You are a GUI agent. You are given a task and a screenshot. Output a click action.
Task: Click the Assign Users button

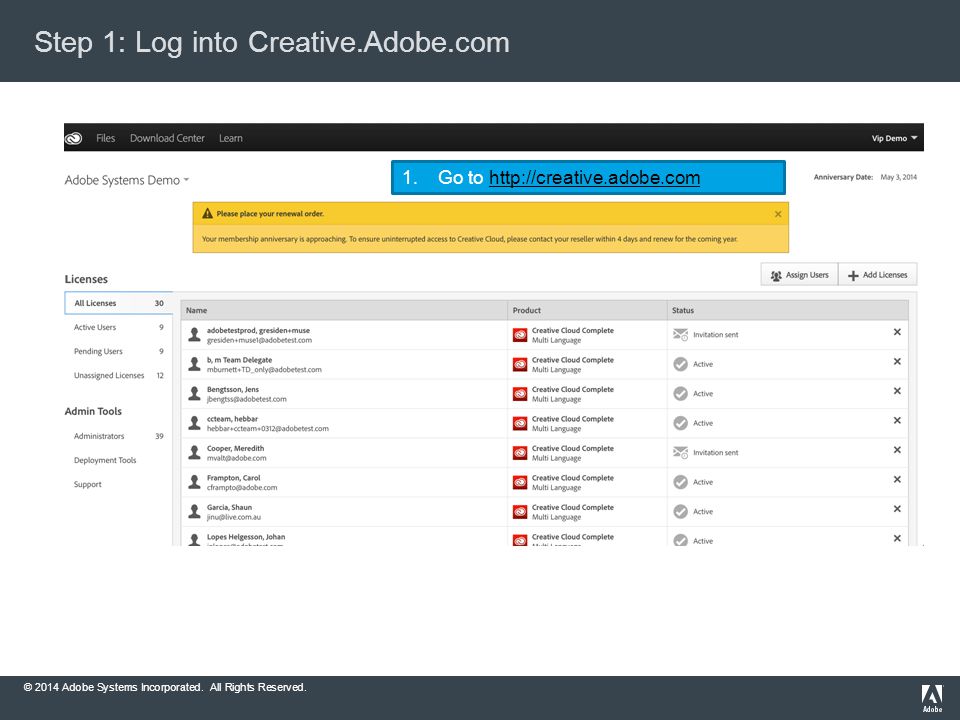[800, 275]
